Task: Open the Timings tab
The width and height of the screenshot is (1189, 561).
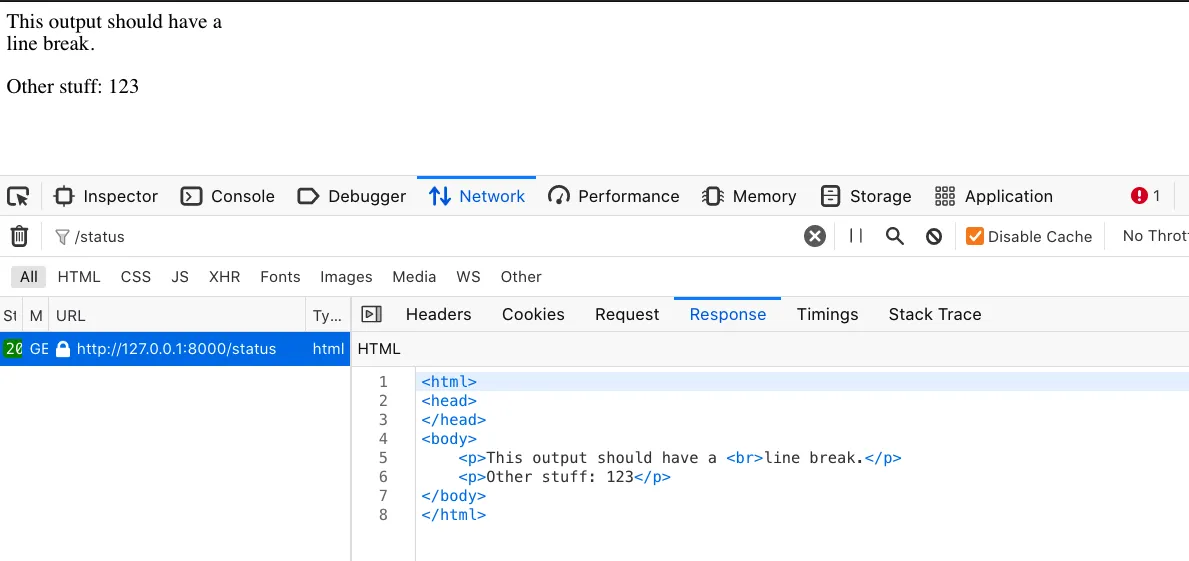Action: click(x=827, y=314)
